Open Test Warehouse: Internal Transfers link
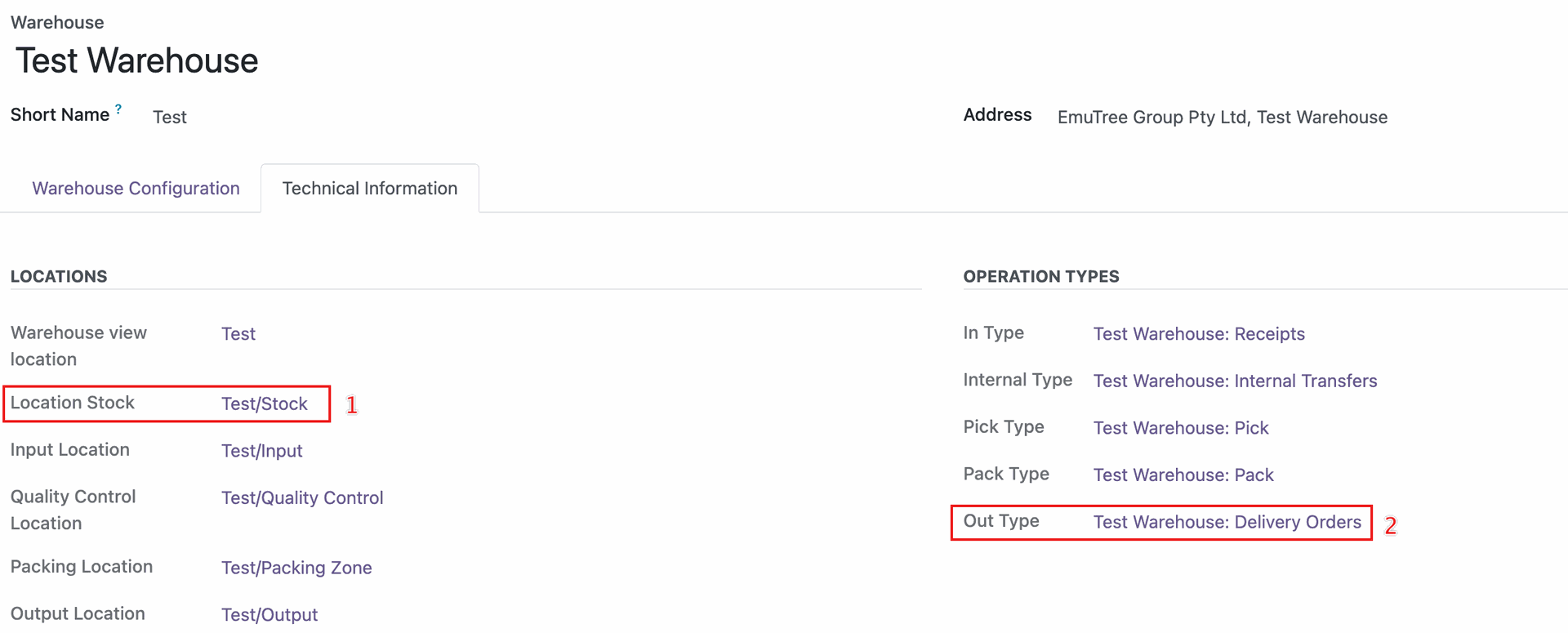The image size is (1568, 633). [1235, 381]
